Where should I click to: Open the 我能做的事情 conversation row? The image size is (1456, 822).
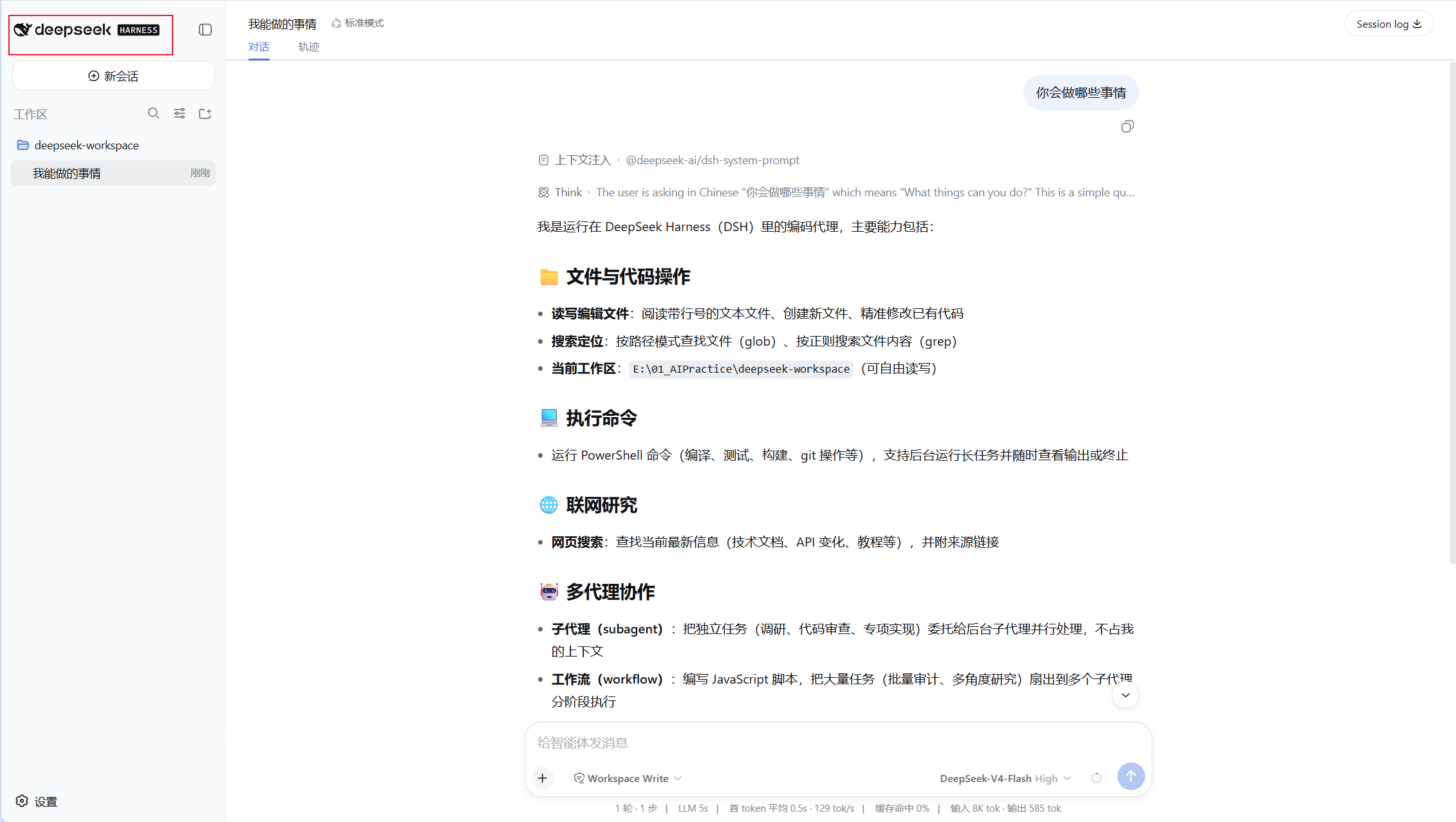(113, 173)
